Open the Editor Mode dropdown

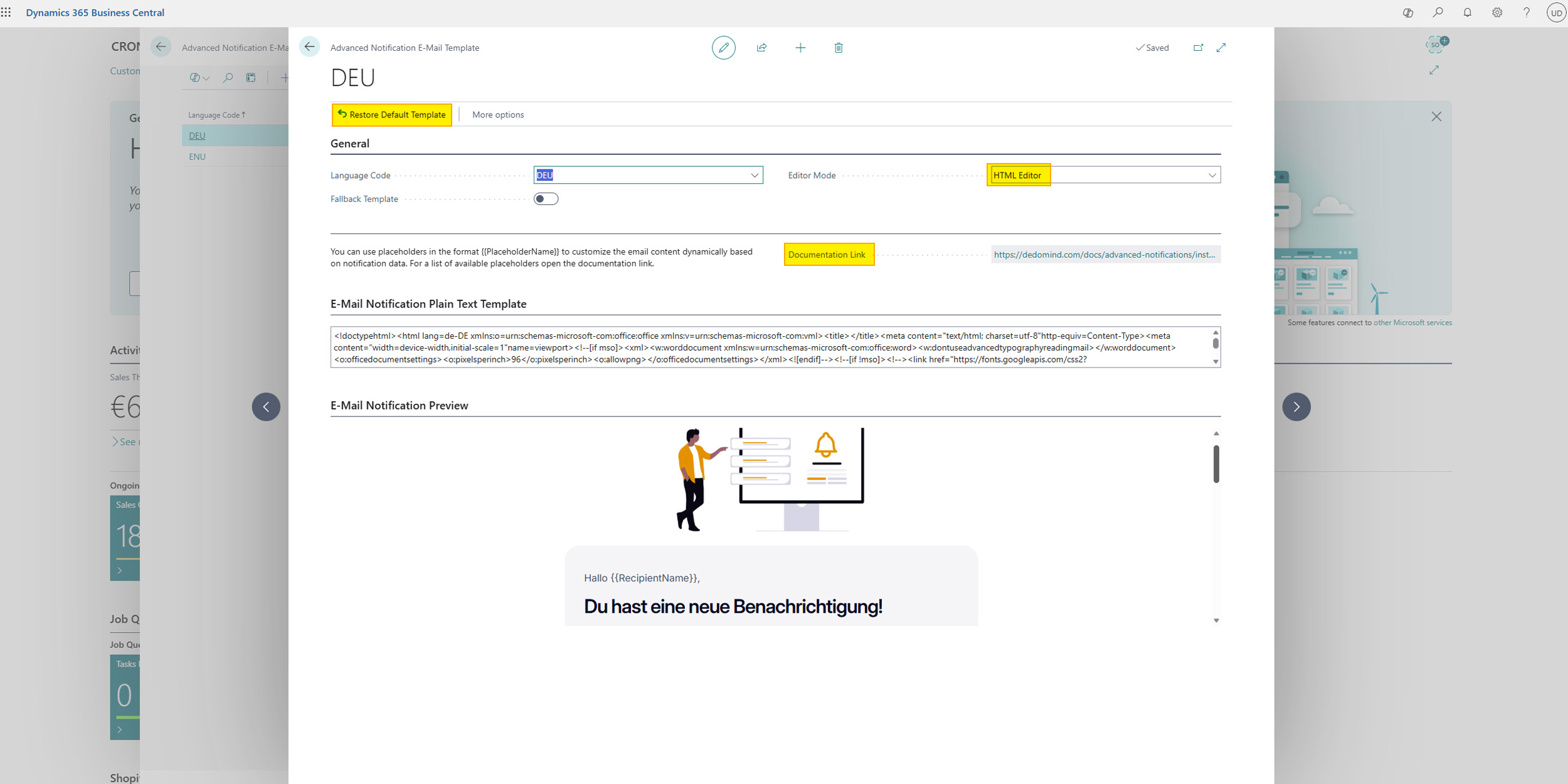(x=1211, y=175)
